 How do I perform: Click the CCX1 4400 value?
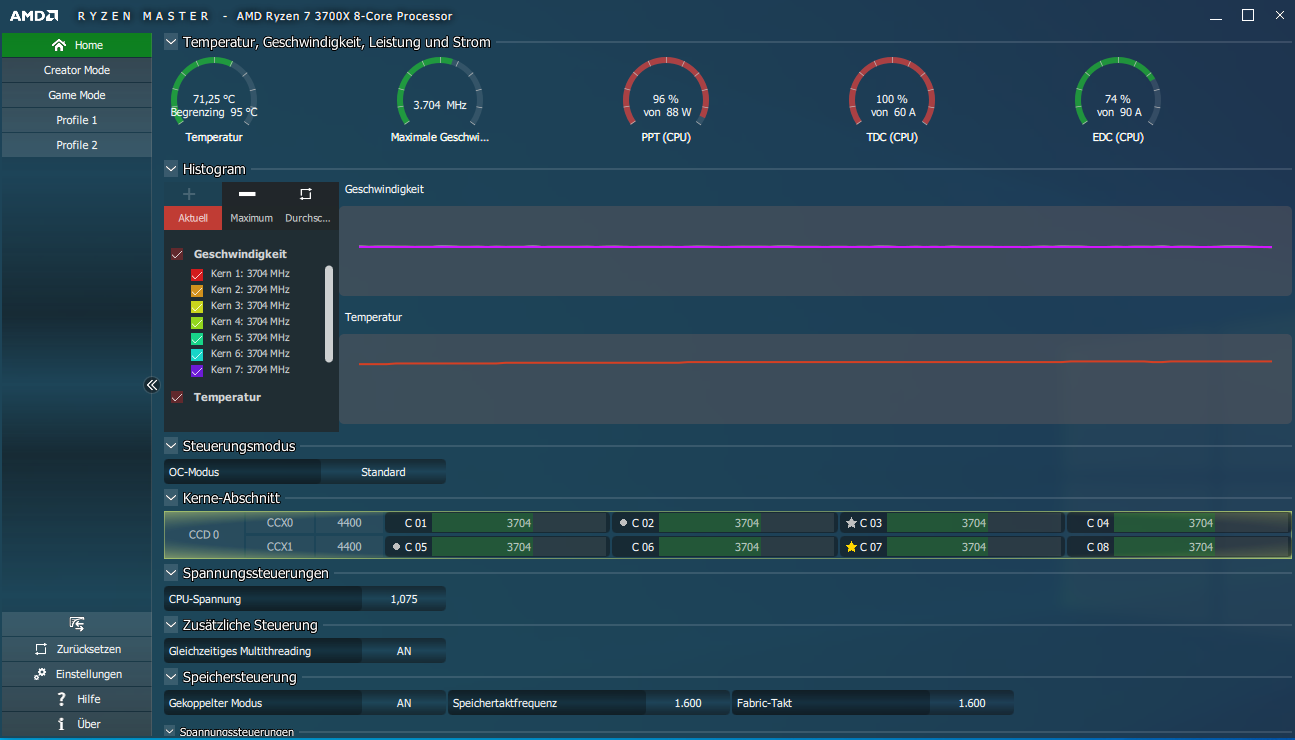point(350,547)
